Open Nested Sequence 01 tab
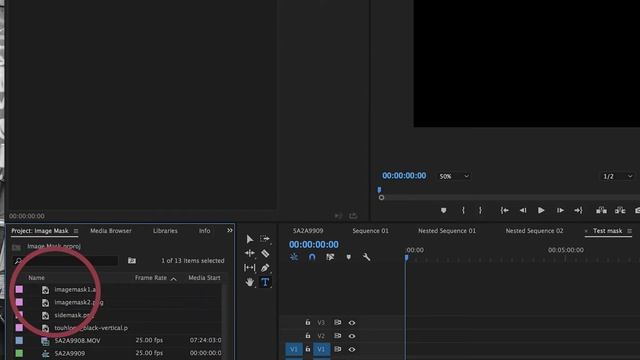 click(x=447, y=231)
